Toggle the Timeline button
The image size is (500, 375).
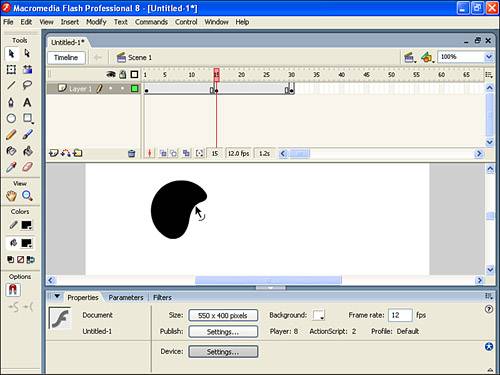[66, 58]
